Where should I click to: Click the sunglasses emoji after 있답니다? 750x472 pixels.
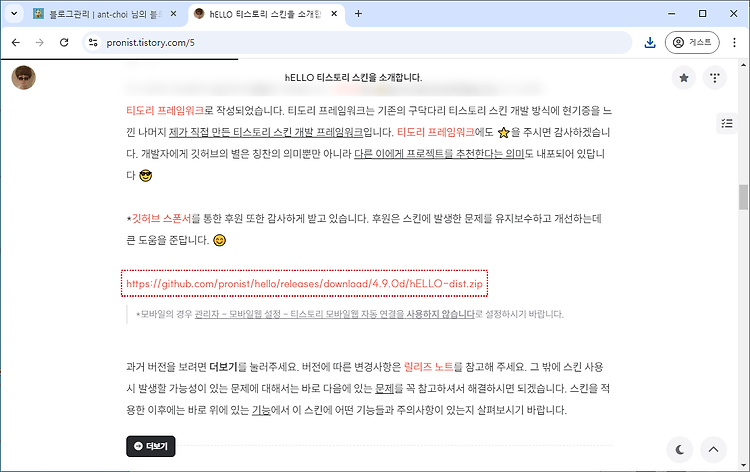coord(145,176)
